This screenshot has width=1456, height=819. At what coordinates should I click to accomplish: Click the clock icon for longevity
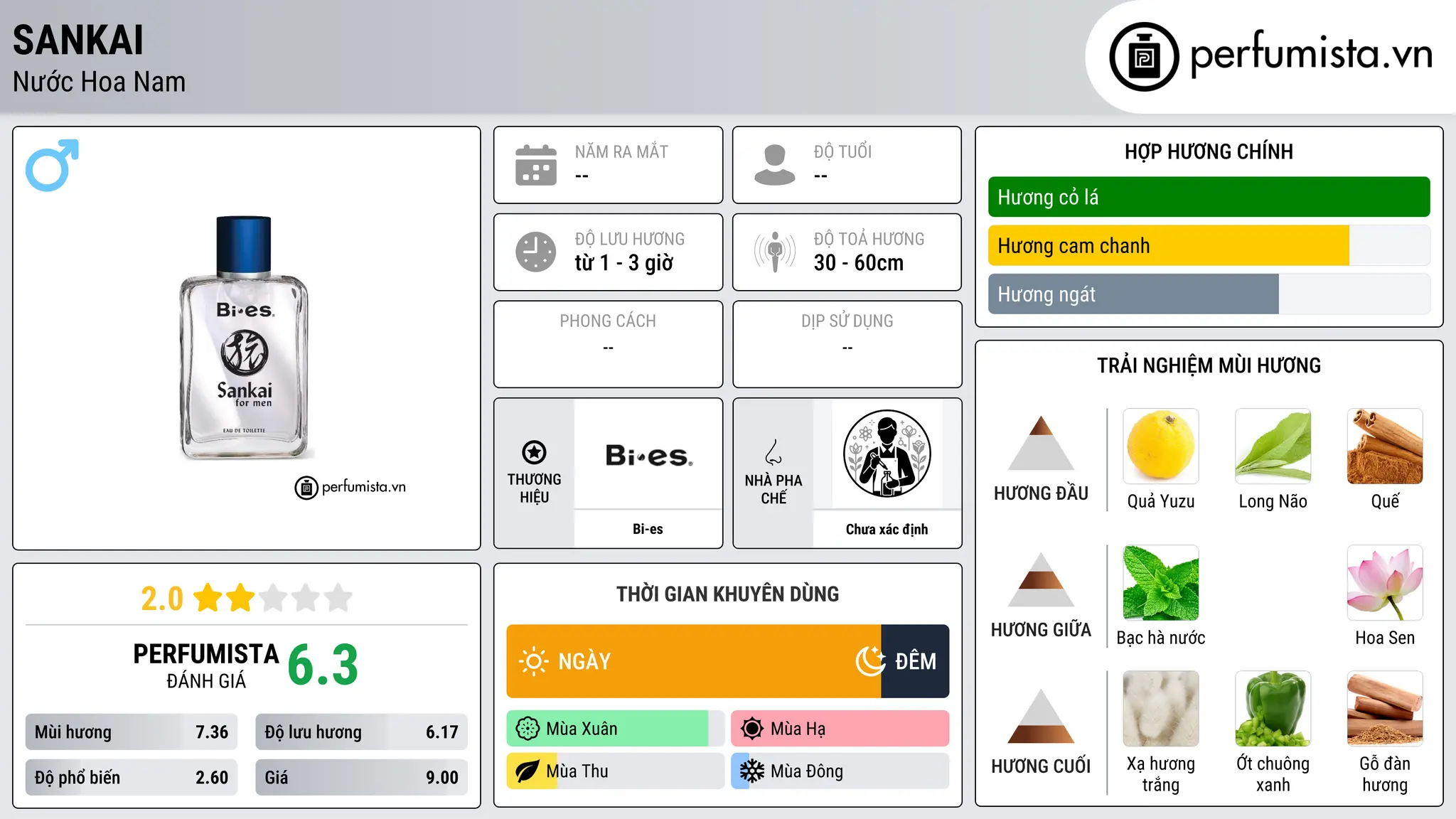(x=536, y=252)
